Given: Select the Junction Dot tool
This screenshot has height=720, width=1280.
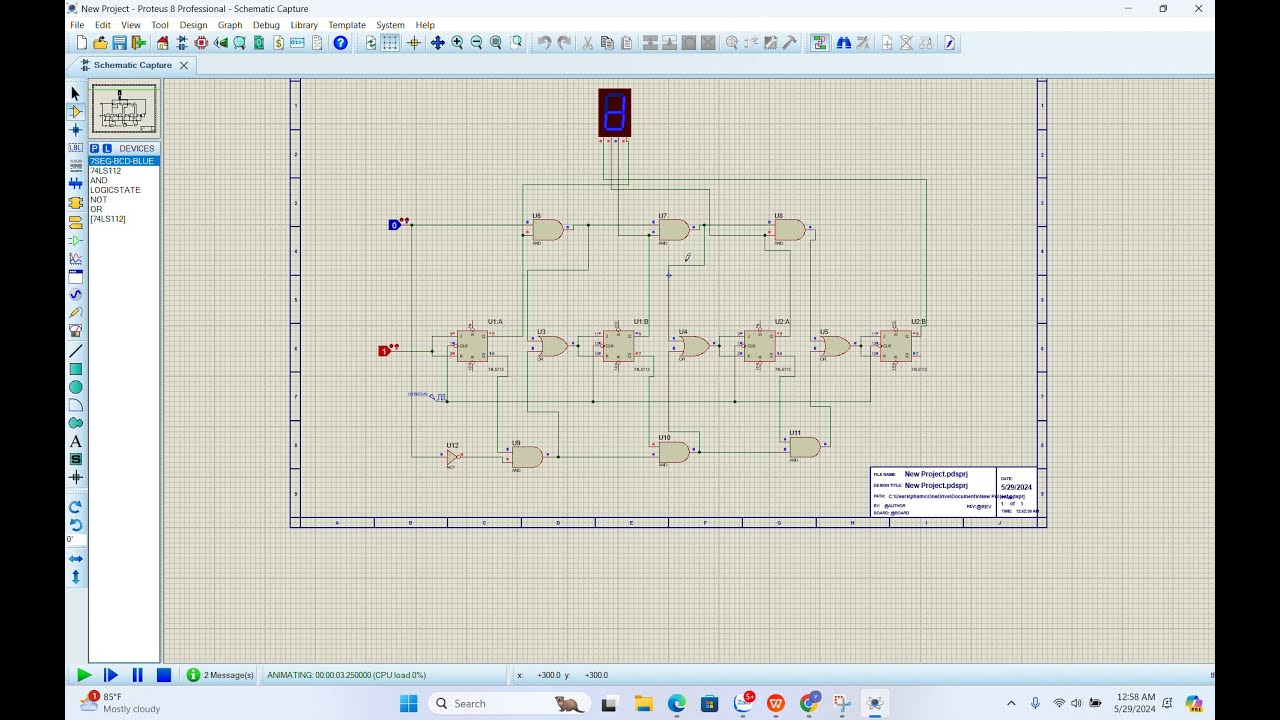Looking at the screenshot, I should (x=75, y=129).
